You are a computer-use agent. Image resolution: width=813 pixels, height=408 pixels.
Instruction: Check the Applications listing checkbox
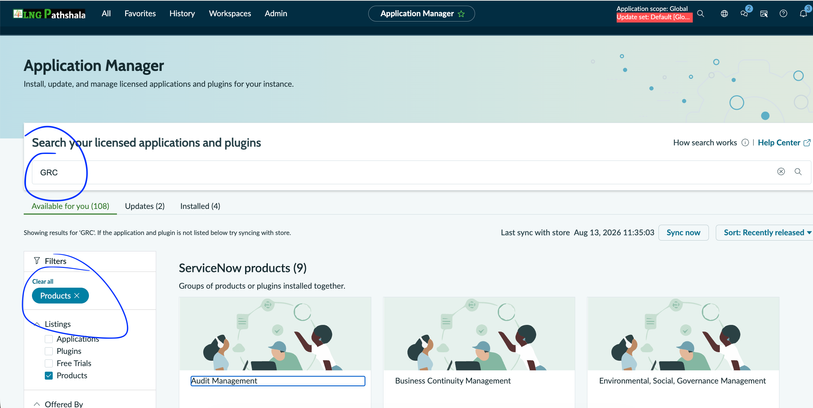pos(49,339)
